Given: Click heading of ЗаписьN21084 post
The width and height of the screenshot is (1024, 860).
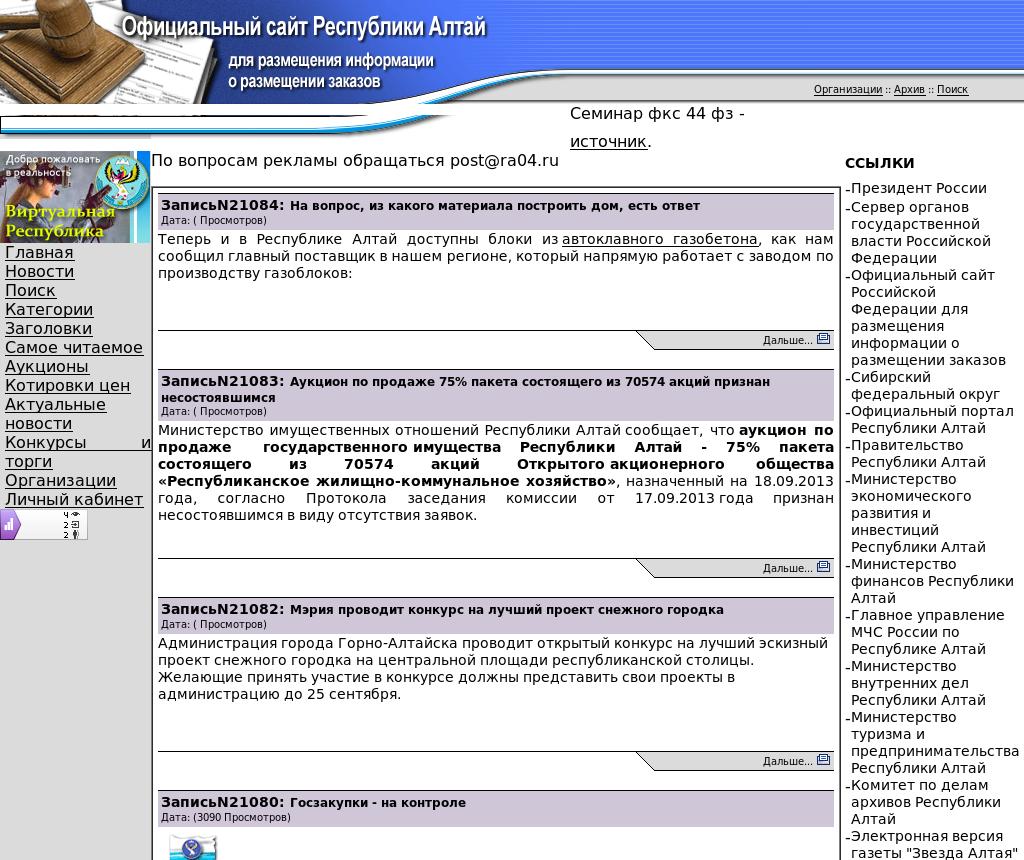Looking at the screenshot, I should pyautogui.click(x=430, y=205).
